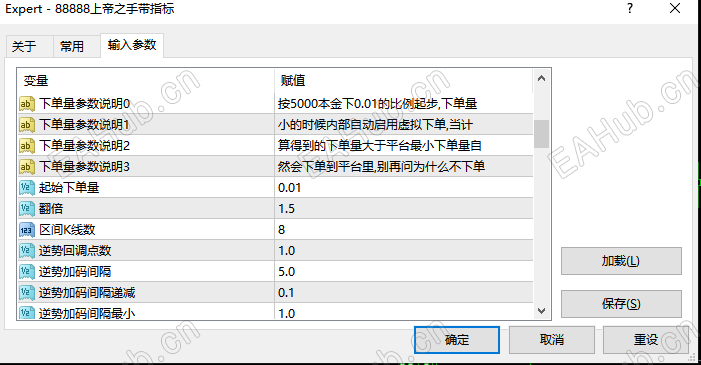
Task: Click the 保存(S) button
Action: [x=621, y=304]
